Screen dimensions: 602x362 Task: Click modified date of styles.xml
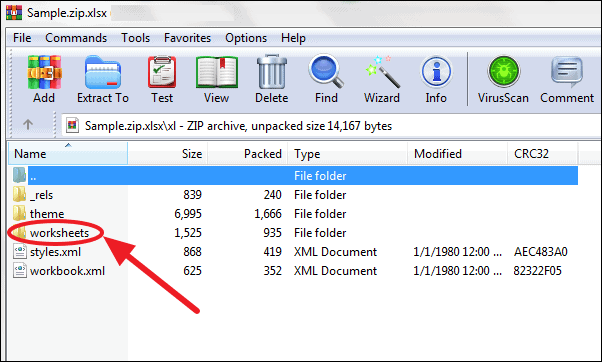pos(457,252)
